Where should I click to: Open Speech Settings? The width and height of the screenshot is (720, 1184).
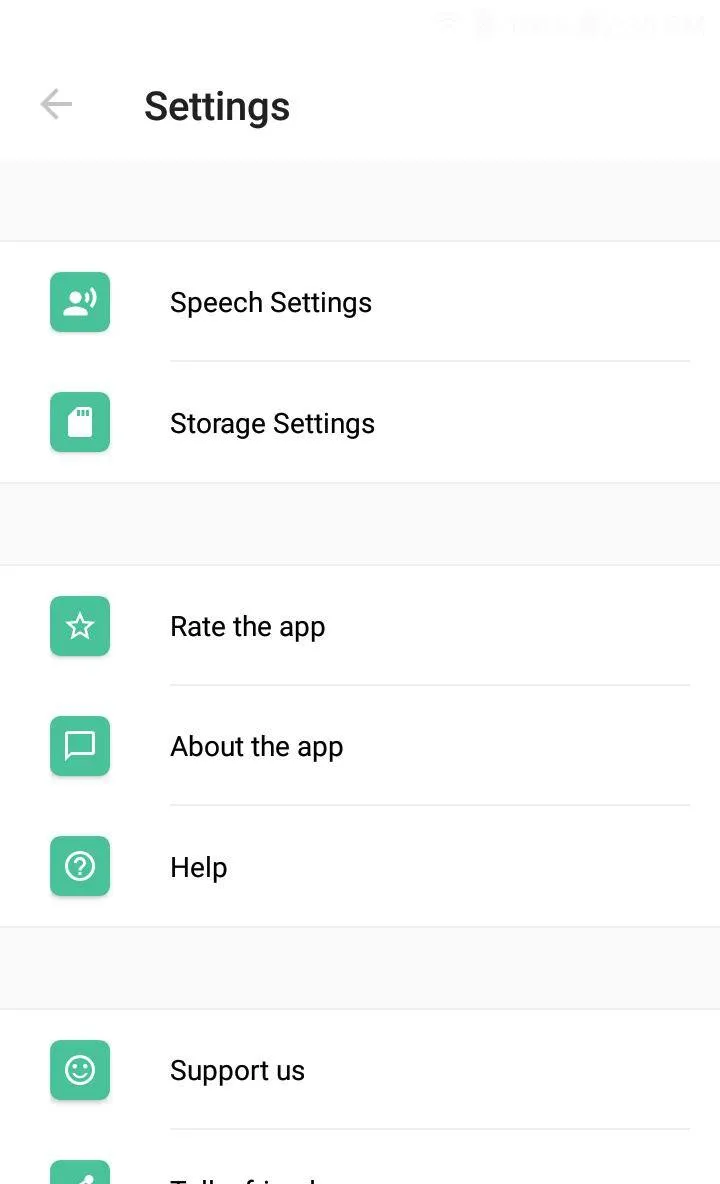[x=270, y=302]
